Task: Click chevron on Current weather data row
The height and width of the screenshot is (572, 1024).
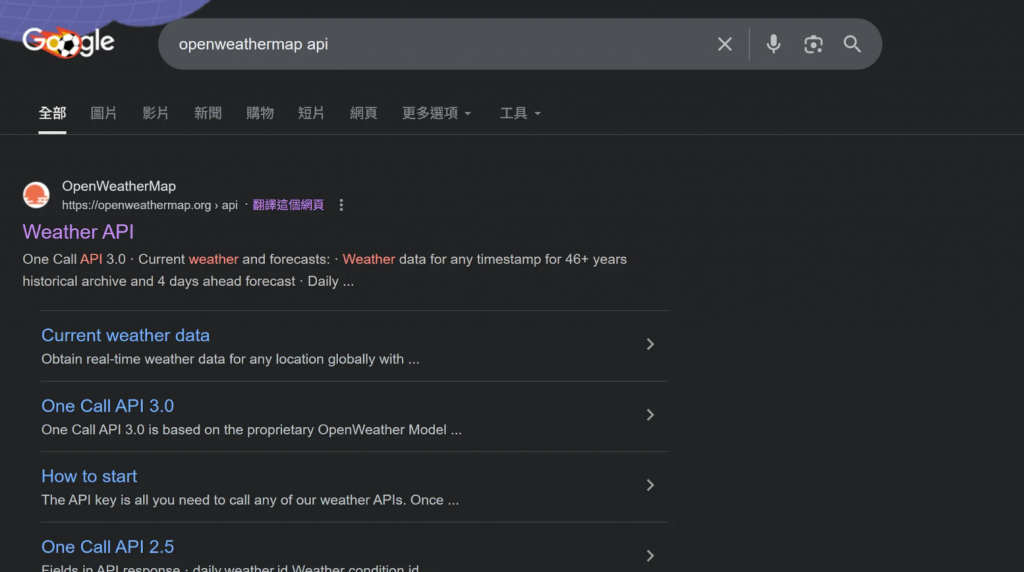Action: point(650,344)
